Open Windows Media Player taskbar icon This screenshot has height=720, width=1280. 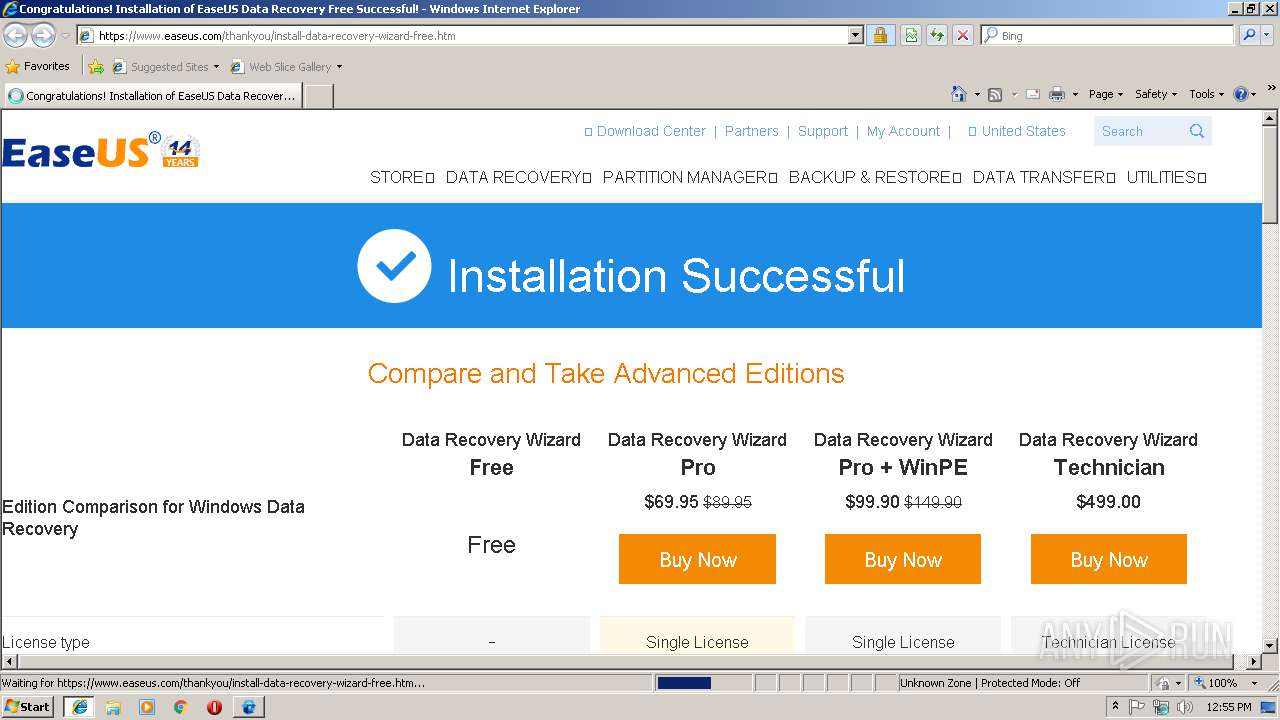point(147,706)
